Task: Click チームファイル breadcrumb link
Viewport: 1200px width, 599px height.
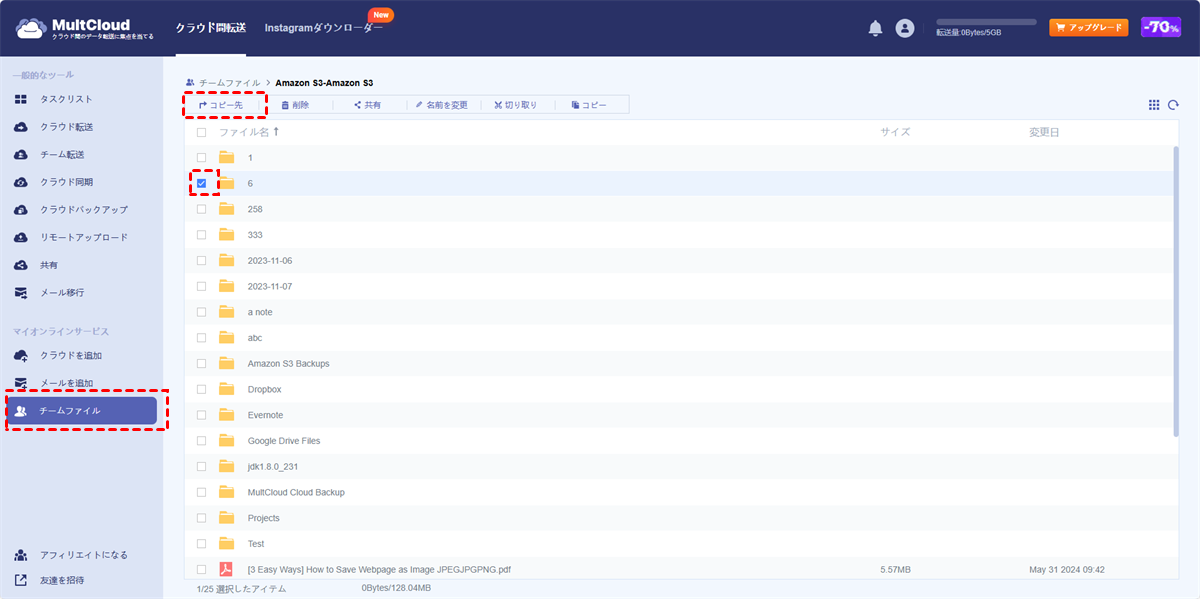Action: coord(230,82)
